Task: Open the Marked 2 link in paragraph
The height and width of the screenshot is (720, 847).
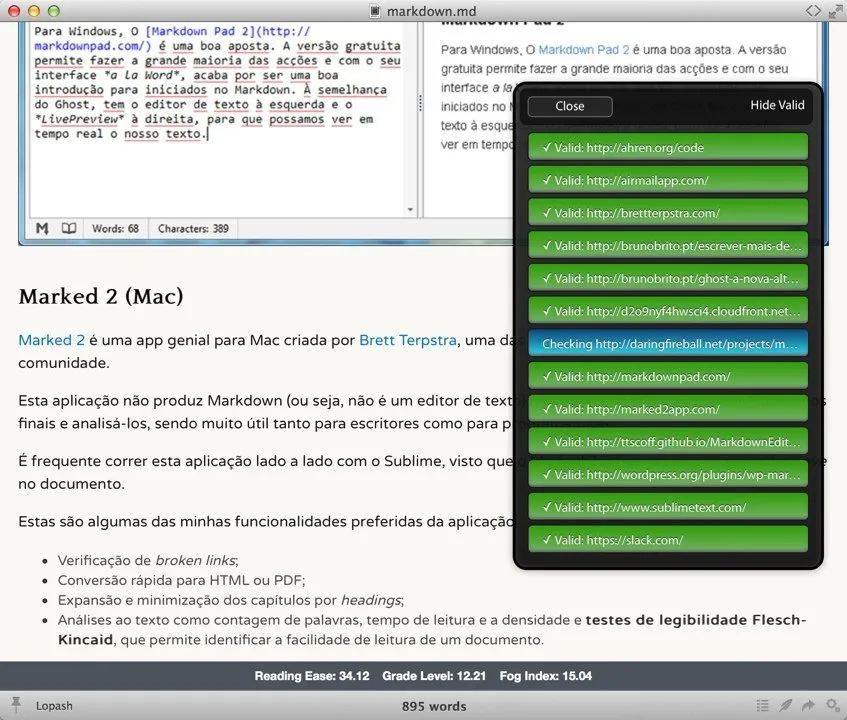Action: click(x=51, y=340)
